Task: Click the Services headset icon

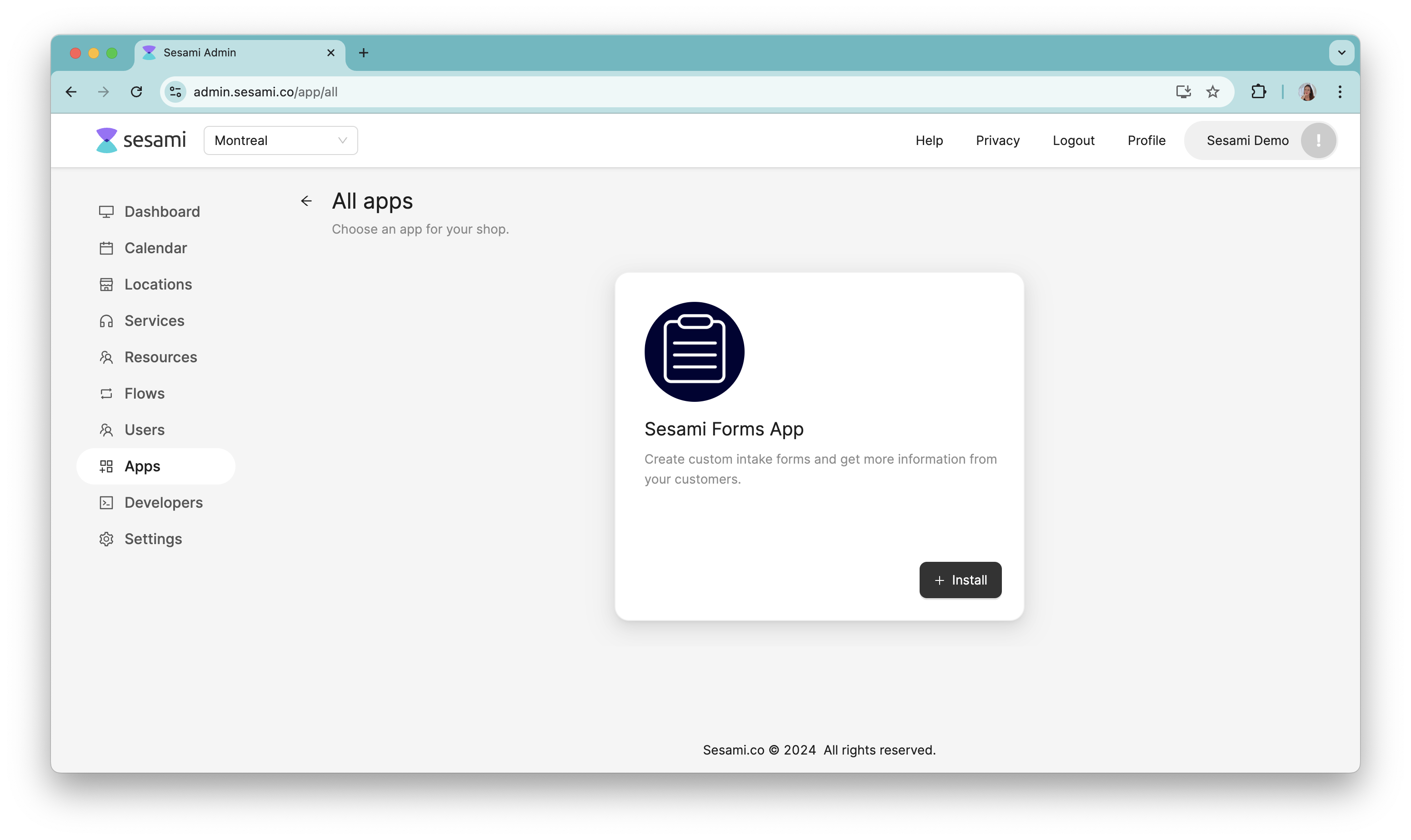Action: point(106,321)
